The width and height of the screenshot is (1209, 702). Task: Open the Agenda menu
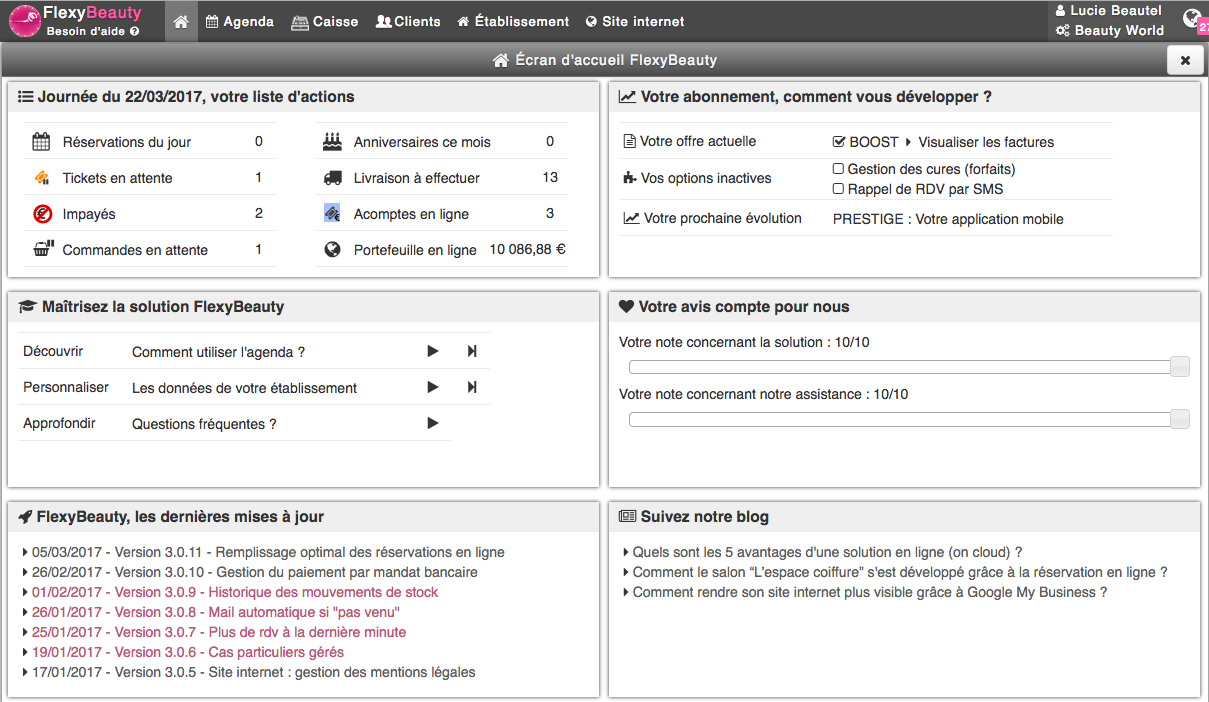(x=239, y=21)
